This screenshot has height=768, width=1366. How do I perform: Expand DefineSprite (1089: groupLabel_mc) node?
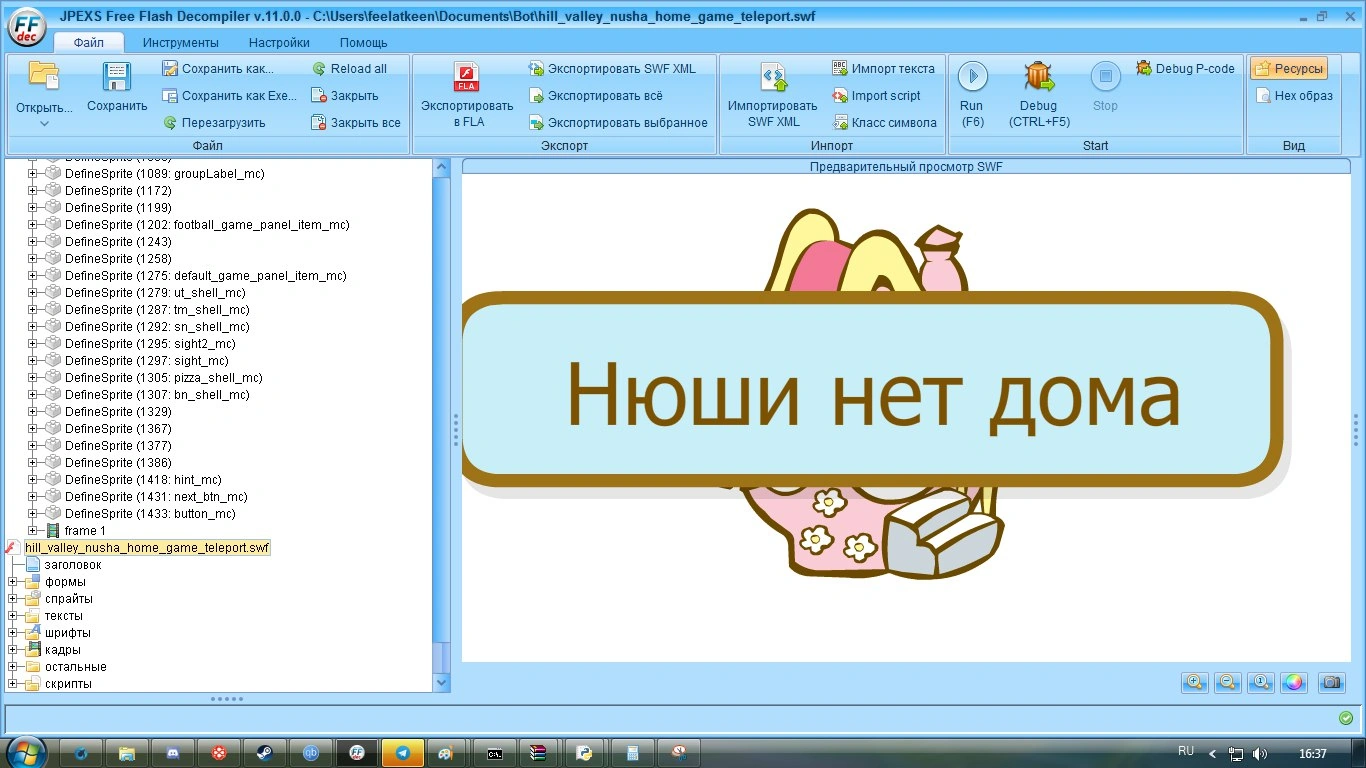pyautogui.click(x=32, y=174)
